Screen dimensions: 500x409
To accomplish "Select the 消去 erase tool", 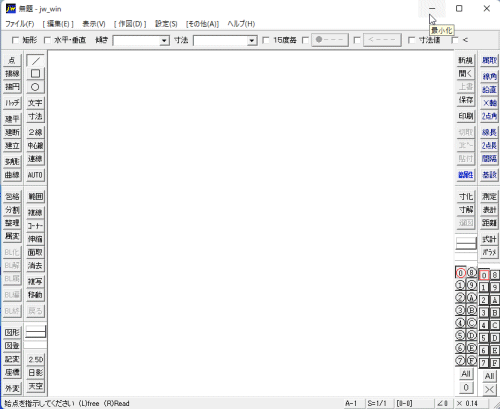I will [x=35, y=266].
